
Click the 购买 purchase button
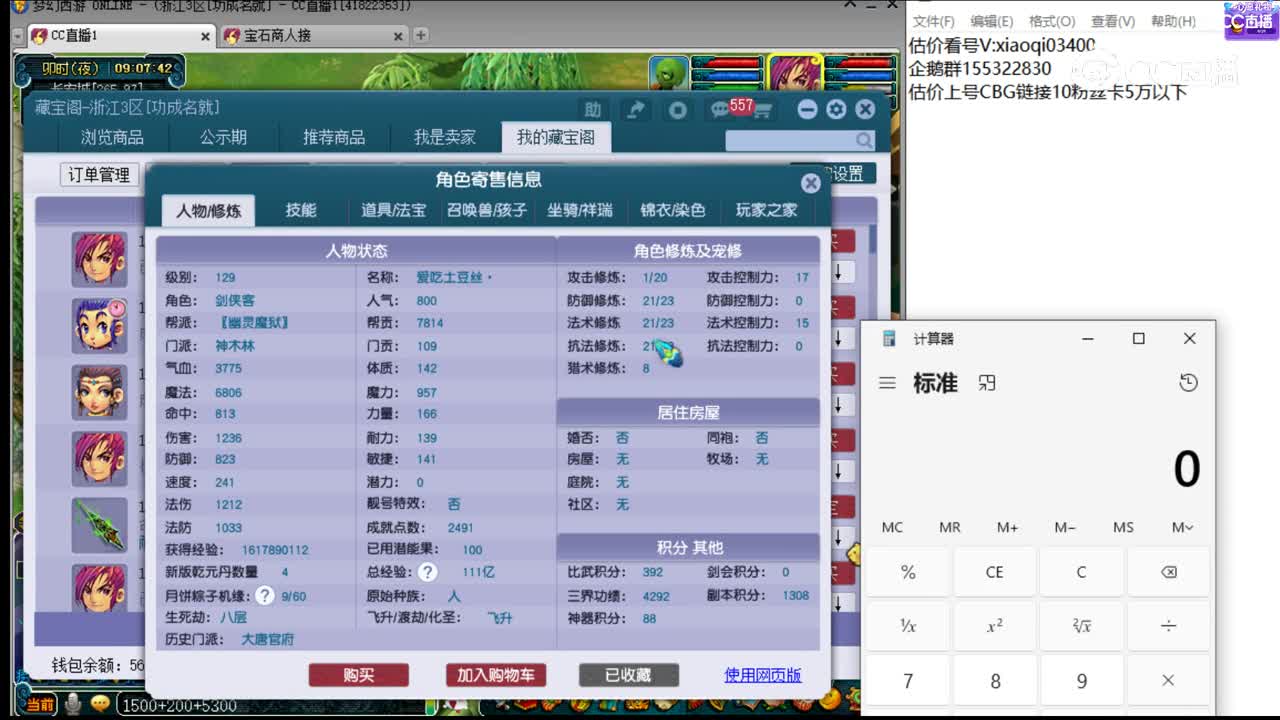pyautogui.click(x=358, y=675)
